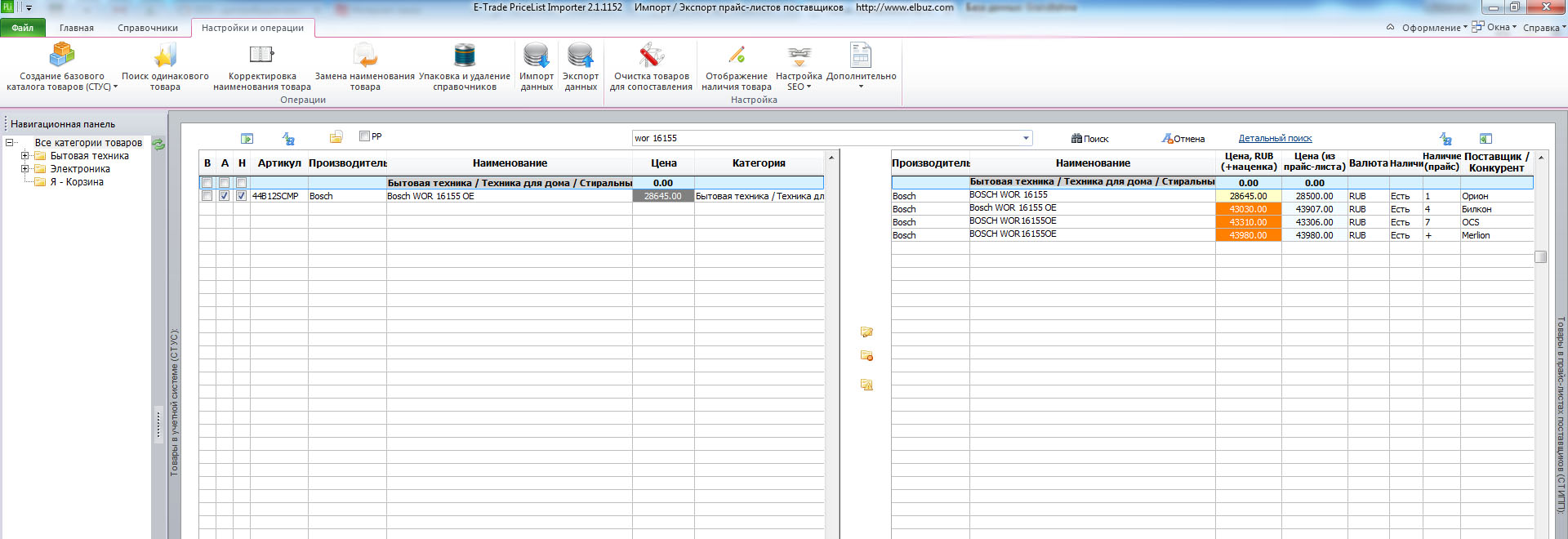
Task: Check the B box for Bosch WOR 16155 OE
Action: tap(207, 196)
